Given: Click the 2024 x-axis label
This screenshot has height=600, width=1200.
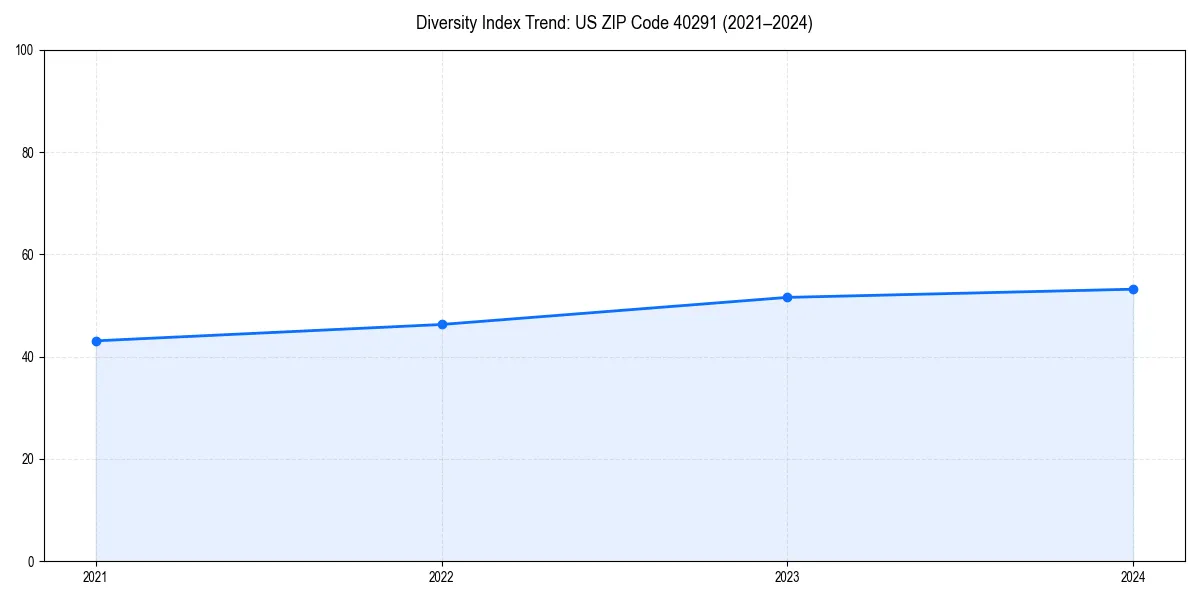Looking at the screenshot, I should click(x=1133, y=577).
